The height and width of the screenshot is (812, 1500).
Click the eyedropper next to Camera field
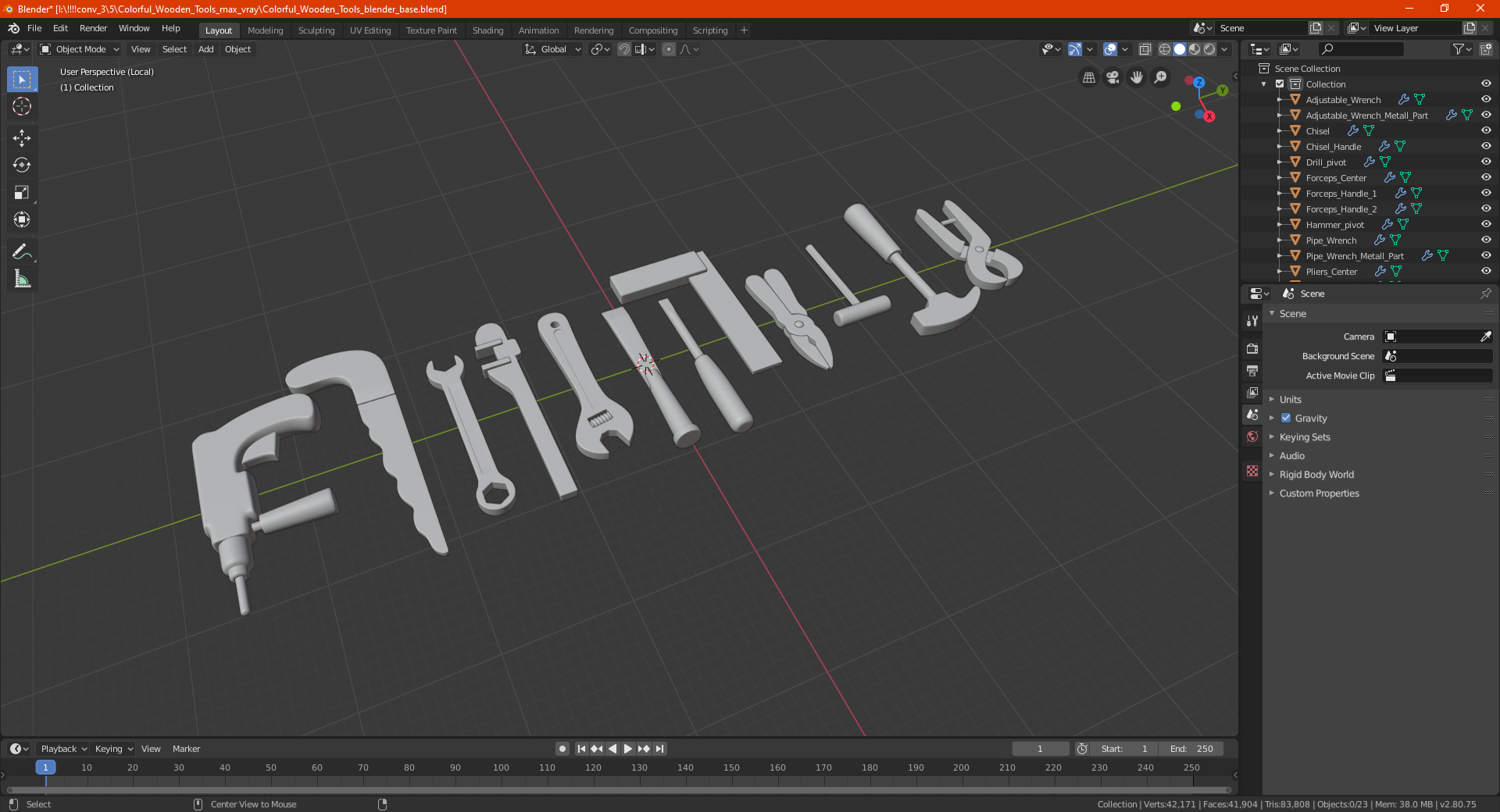tap(1485, 337)
